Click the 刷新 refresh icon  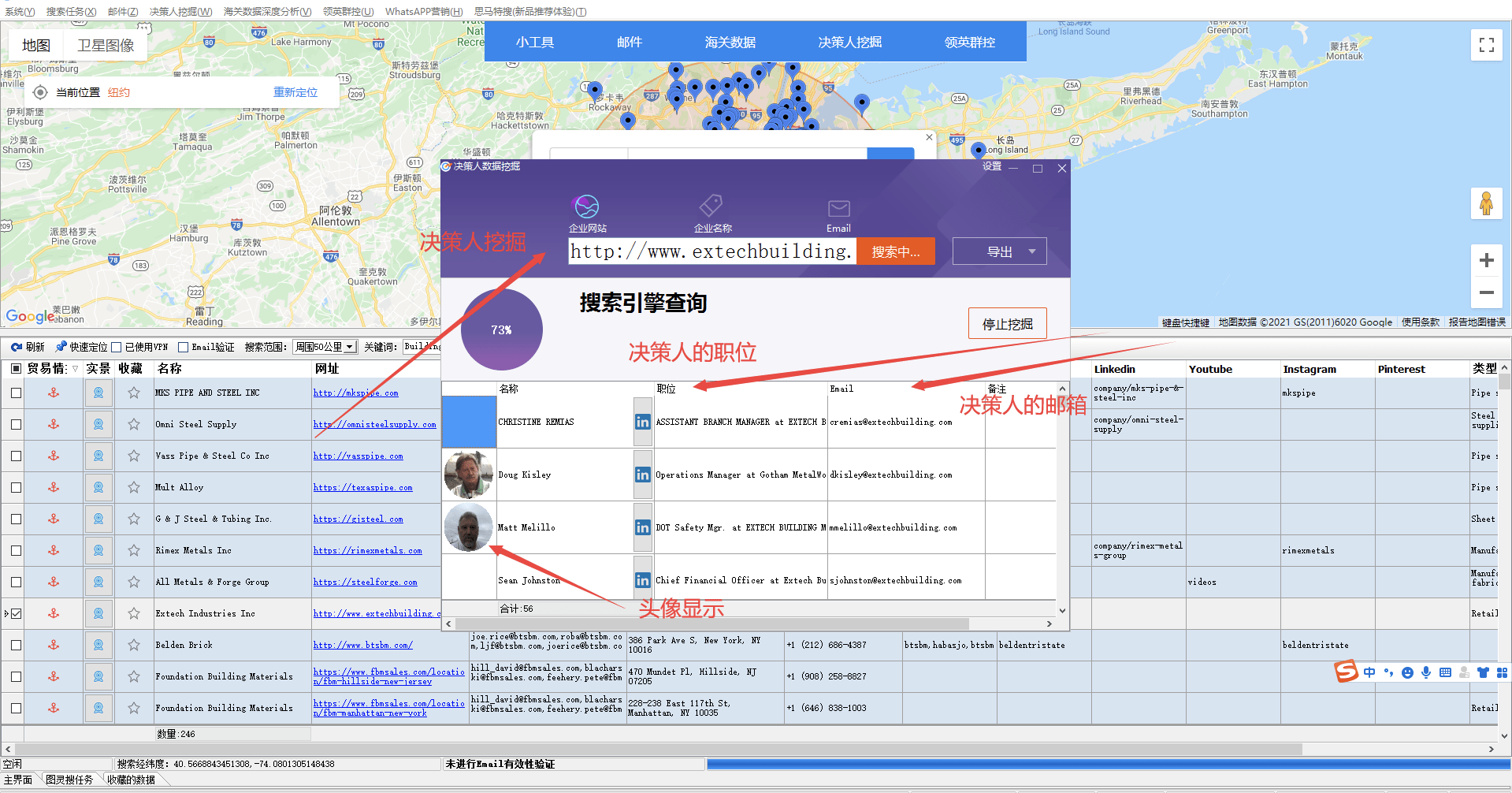[17, 347]
